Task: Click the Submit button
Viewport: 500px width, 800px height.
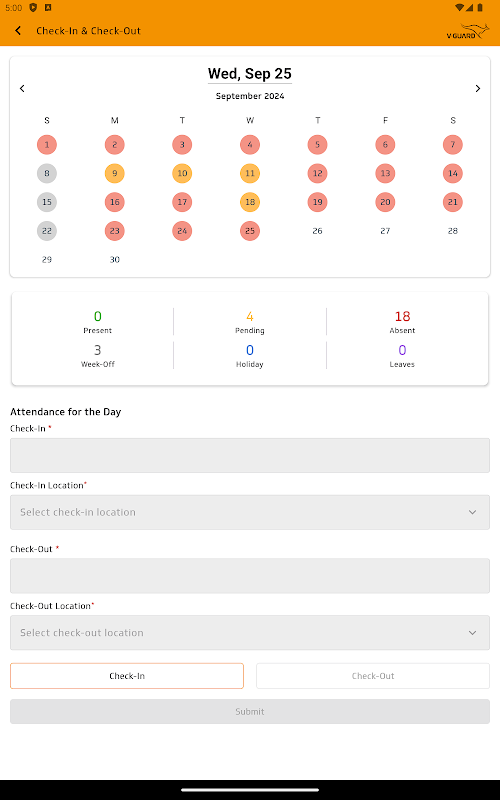Action: (250, 711)
